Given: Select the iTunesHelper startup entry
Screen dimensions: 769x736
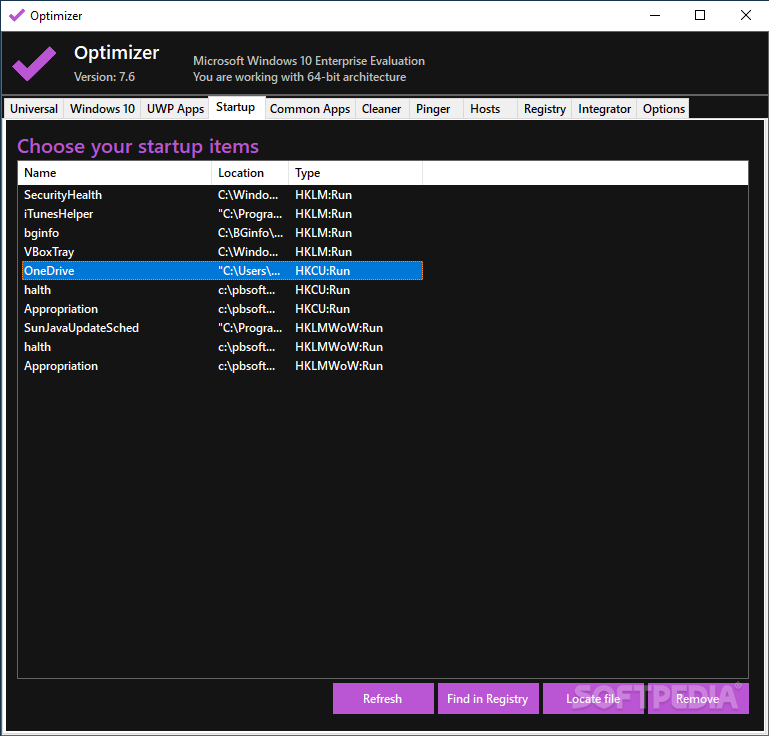Looking at the screenshot, I should [222, 214].
